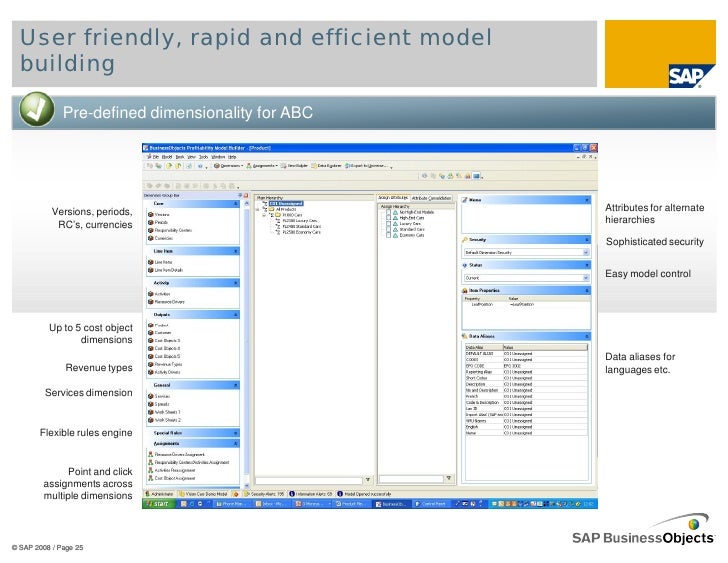The width and height of the screenshot is (728, 563).
Task: Open the Line Items dimension
Action: point(160,262)
